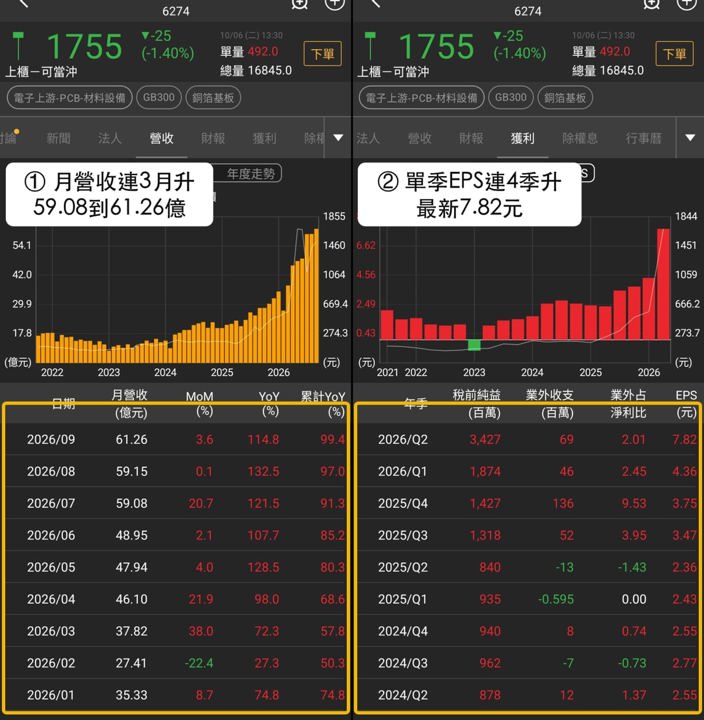Viewport: 704px width, 720px height.
Task: Open the 銅箔基板 tag on right screen
Action: (x=565, y=98)
